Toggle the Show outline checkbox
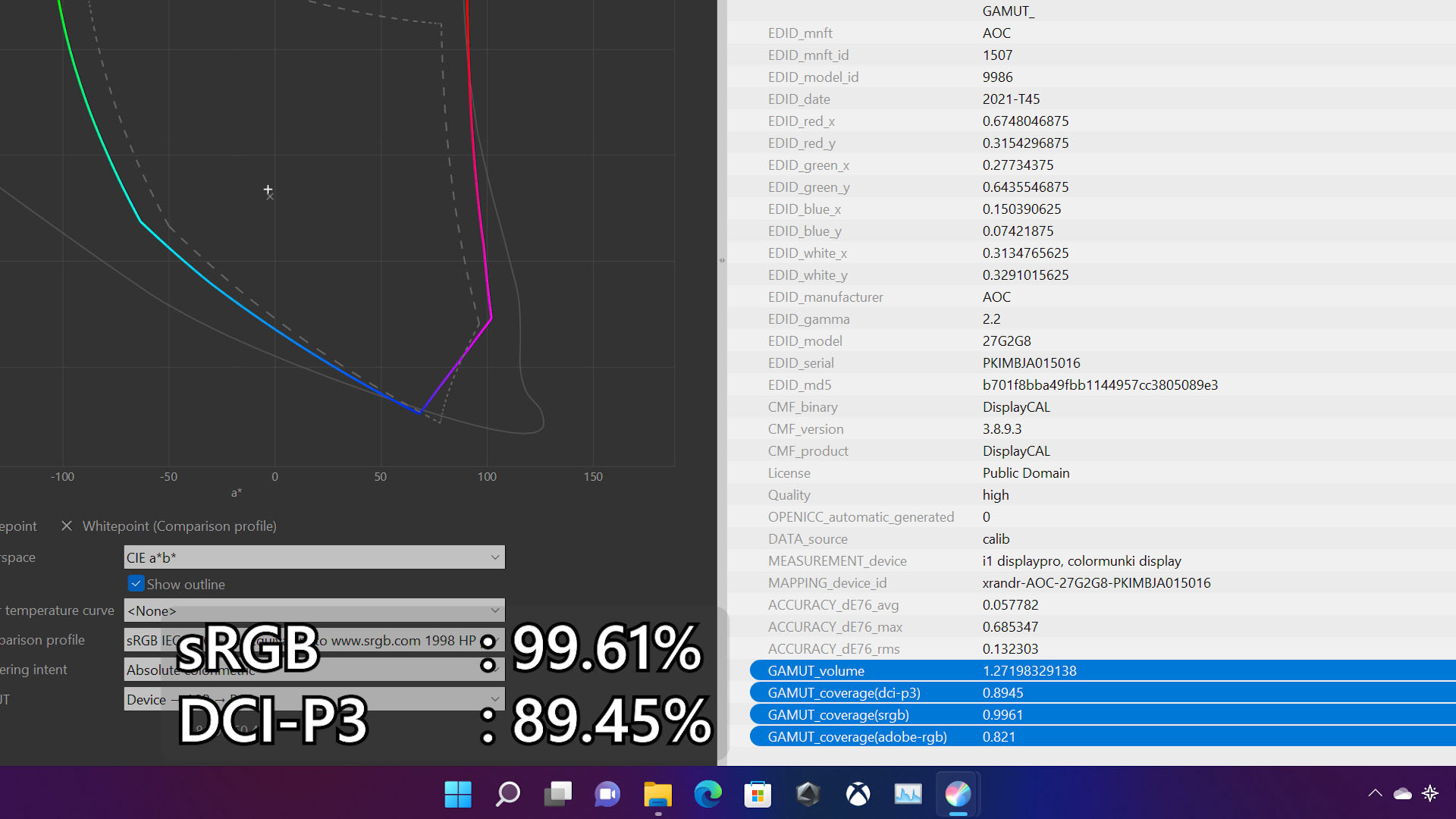 coord(136,584)
